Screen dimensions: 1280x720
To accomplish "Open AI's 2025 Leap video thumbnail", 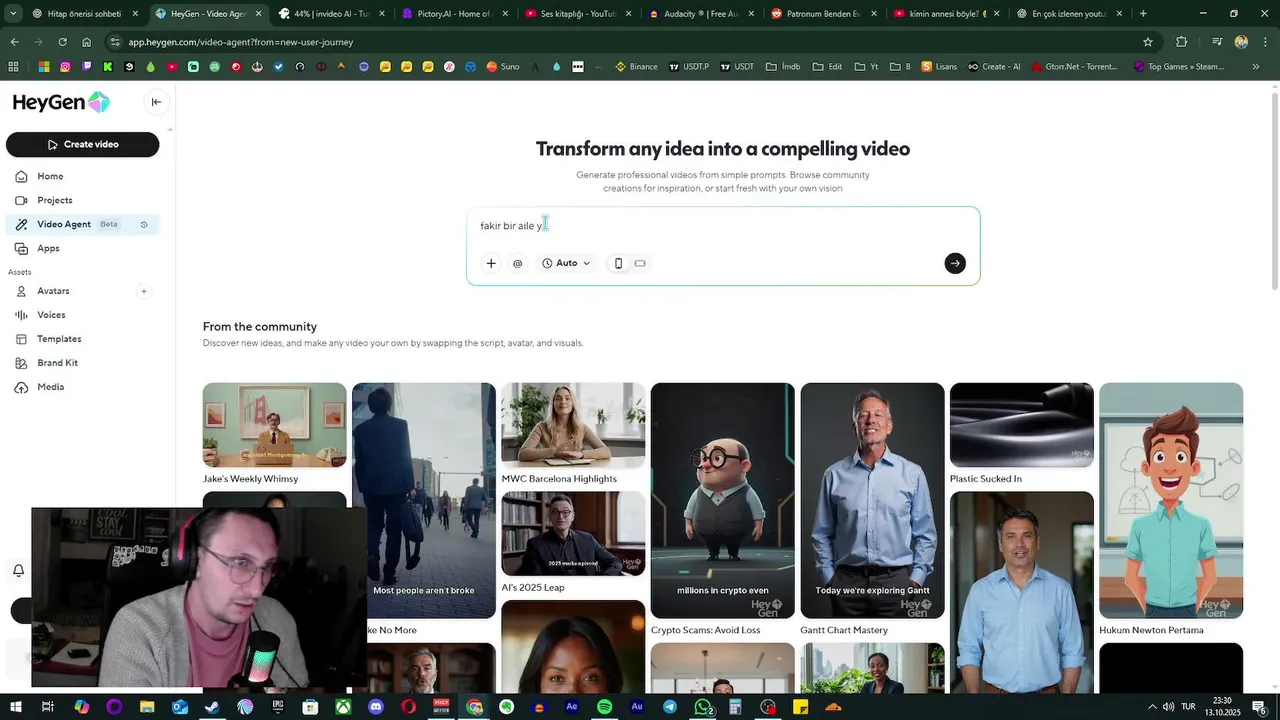I will (x=573, y=534).
